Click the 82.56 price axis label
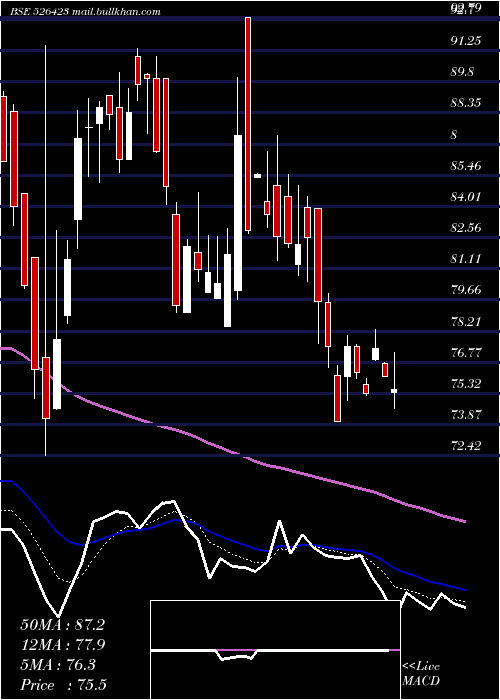500x700 pixels. 467,228
